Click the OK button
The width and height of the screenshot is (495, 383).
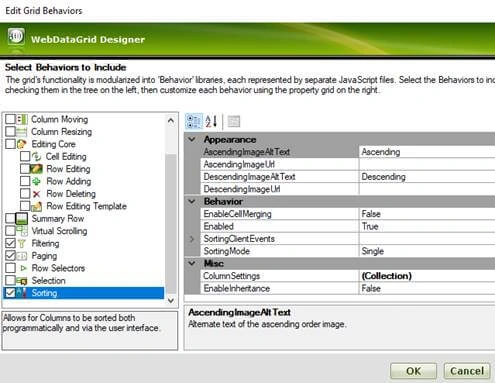413,371
